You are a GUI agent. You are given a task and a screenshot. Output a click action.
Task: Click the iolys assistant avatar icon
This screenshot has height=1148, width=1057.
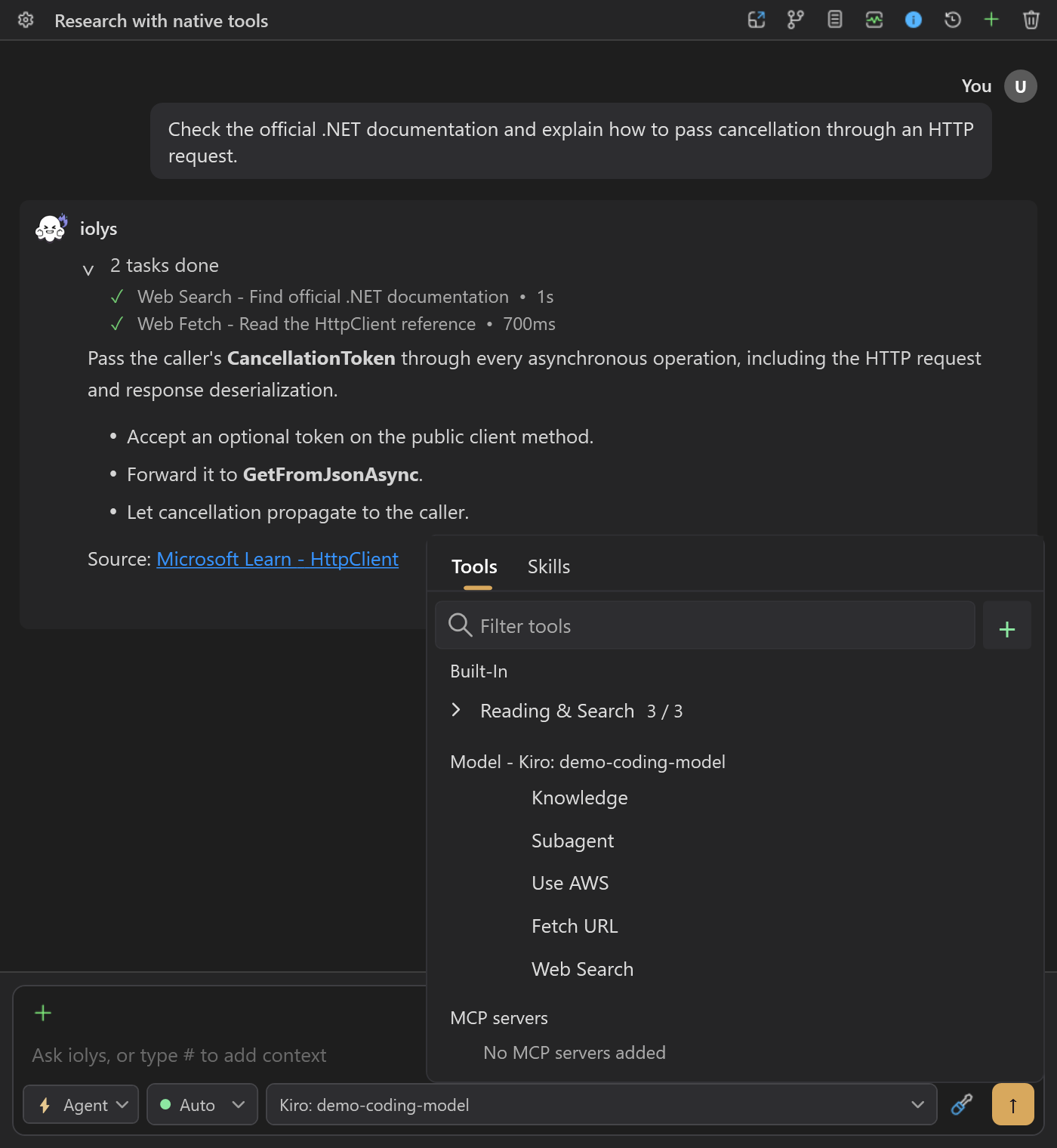(x=51, y=228)
